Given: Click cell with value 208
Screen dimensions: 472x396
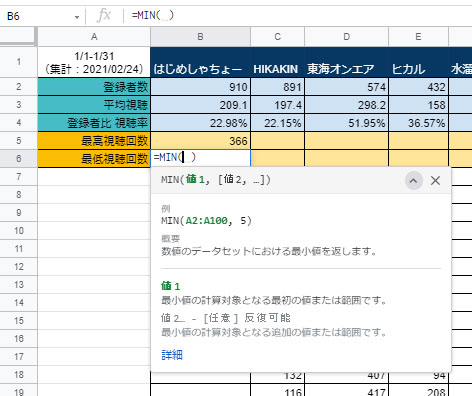Looking at the screenshot, I should [x=418, y=390].
